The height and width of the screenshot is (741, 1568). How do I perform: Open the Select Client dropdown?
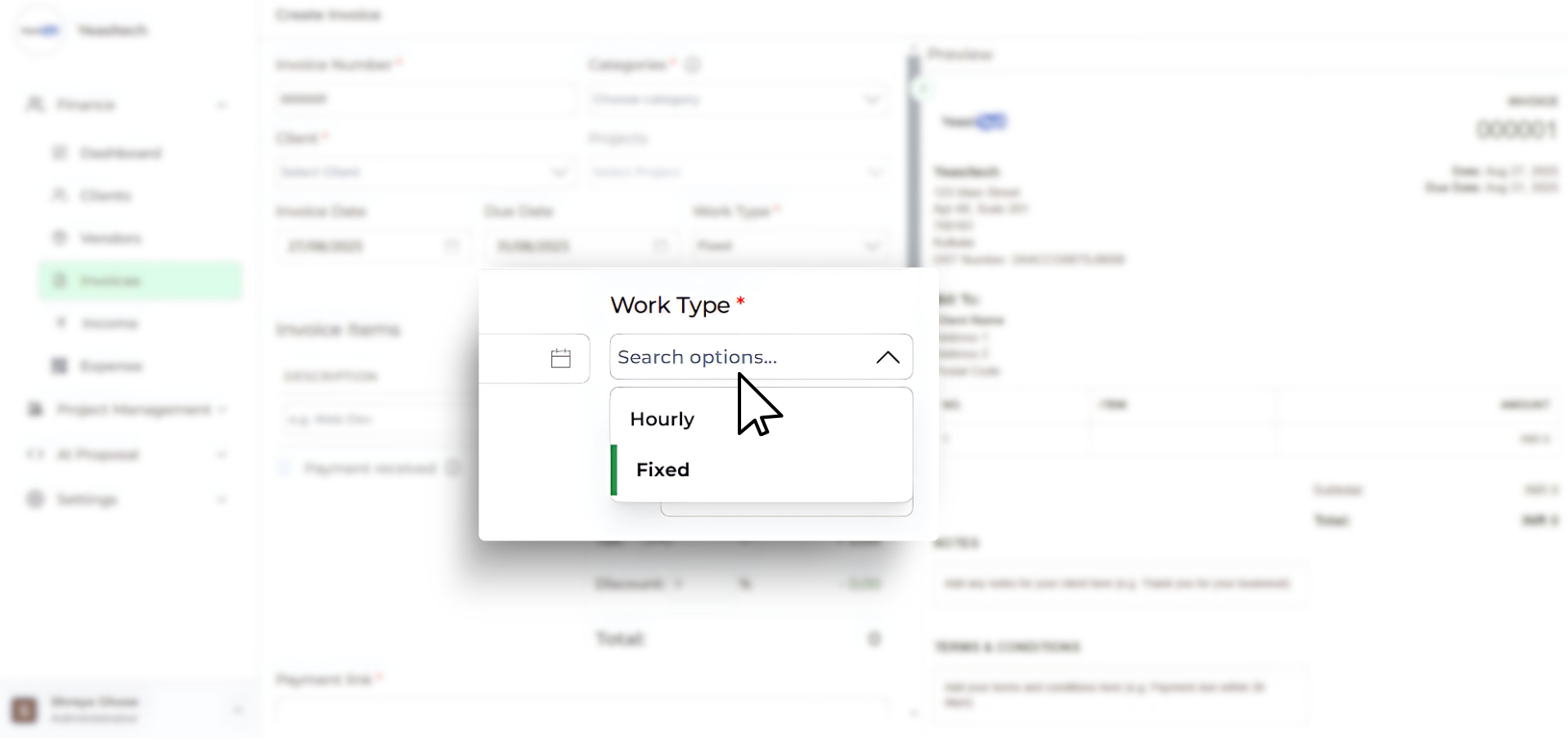[424, 173]
